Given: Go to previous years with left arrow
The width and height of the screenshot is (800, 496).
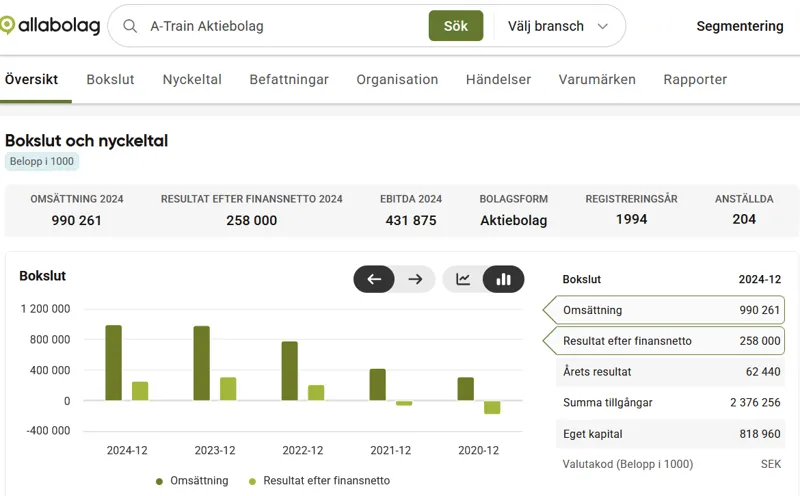Looking at the screenshot, I should click(374, 279).
